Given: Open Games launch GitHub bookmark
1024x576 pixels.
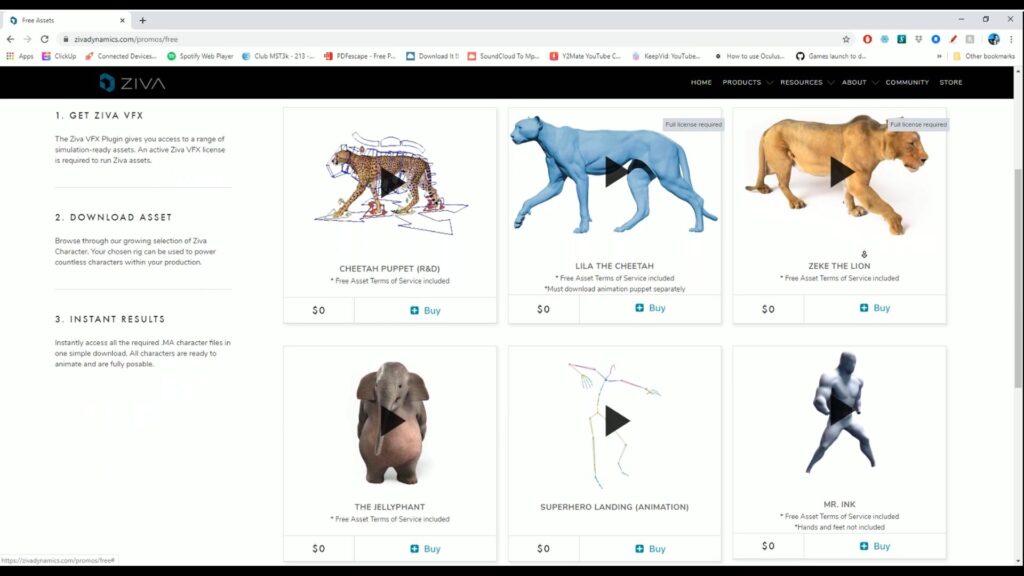Looking at the screenshot, I should point(831,56).
